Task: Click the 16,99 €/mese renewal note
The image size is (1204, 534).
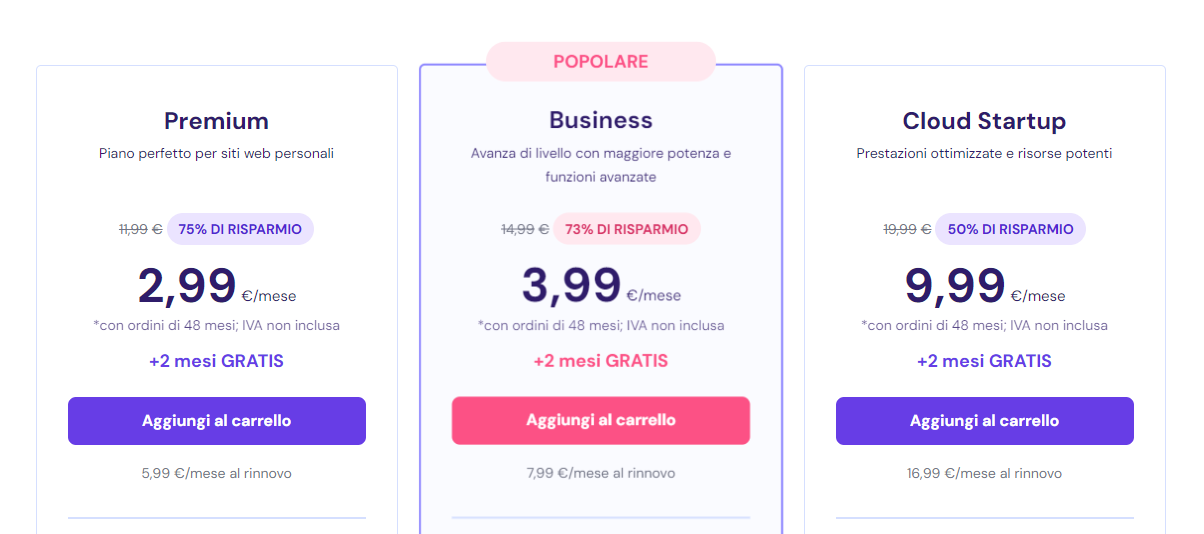Action: point(984,473)
